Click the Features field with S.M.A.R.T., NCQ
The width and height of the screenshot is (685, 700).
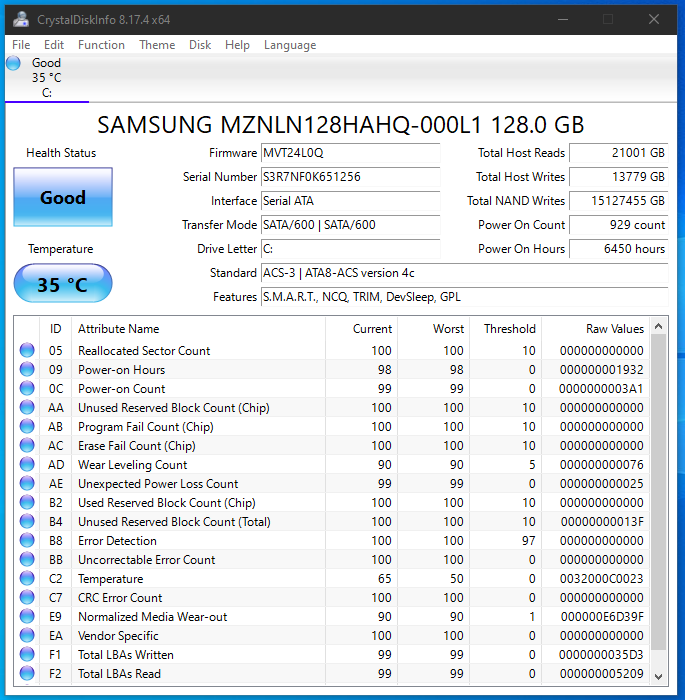click(464, 297)
